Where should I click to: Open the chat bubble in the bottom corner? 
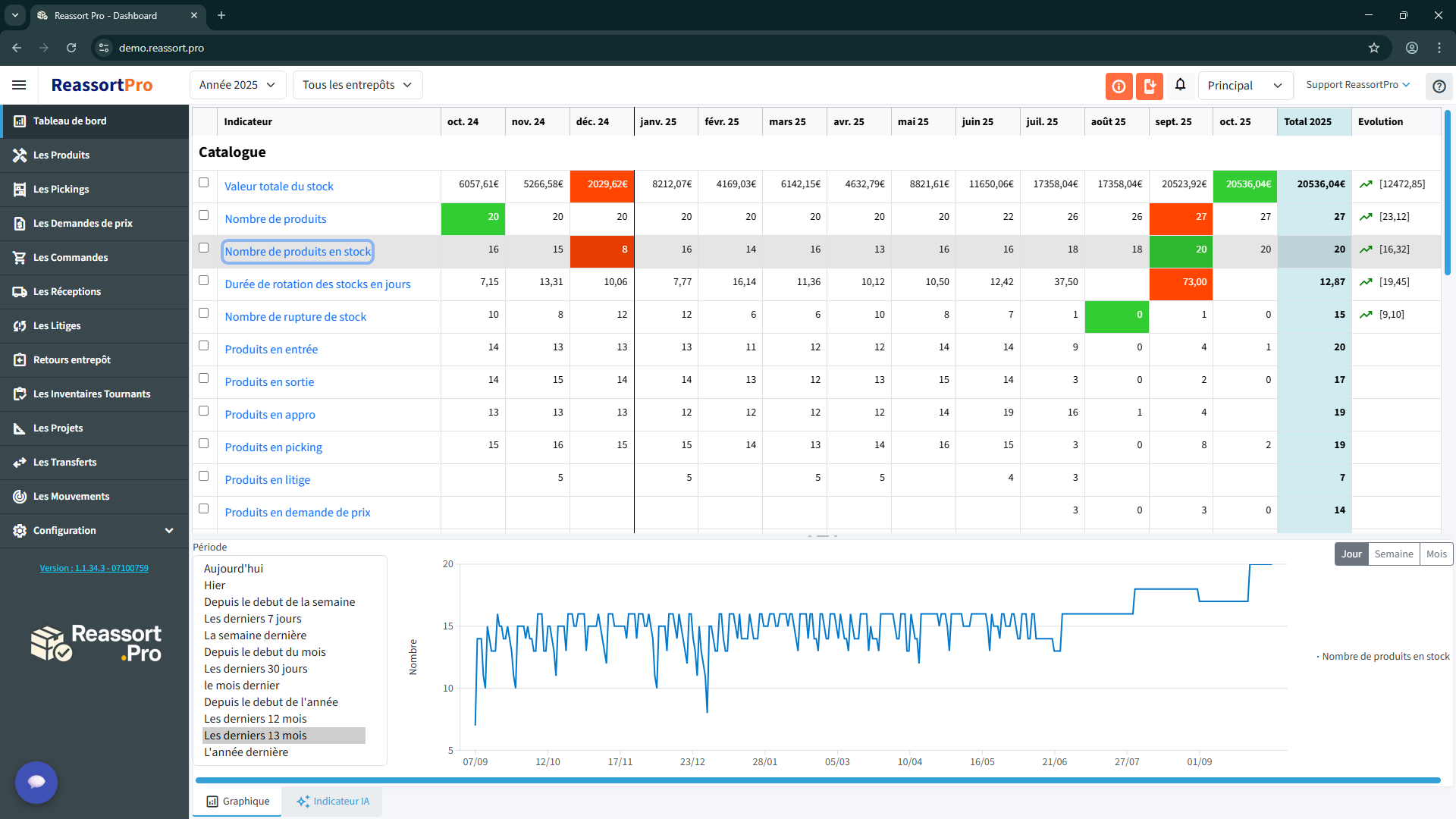click(36, 782)
